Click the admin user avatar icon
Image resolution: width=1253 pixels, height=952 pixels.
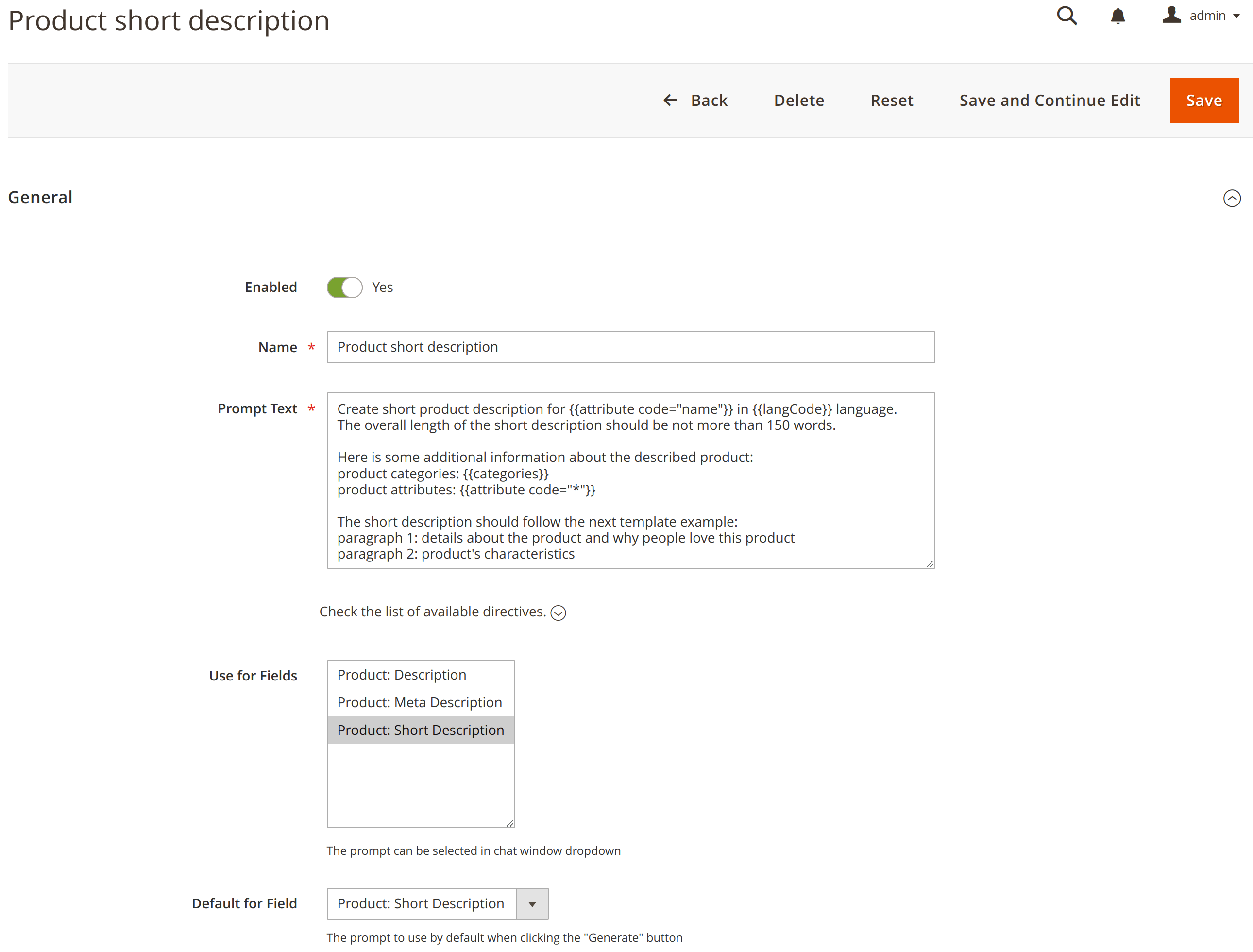click(1171, 16)
